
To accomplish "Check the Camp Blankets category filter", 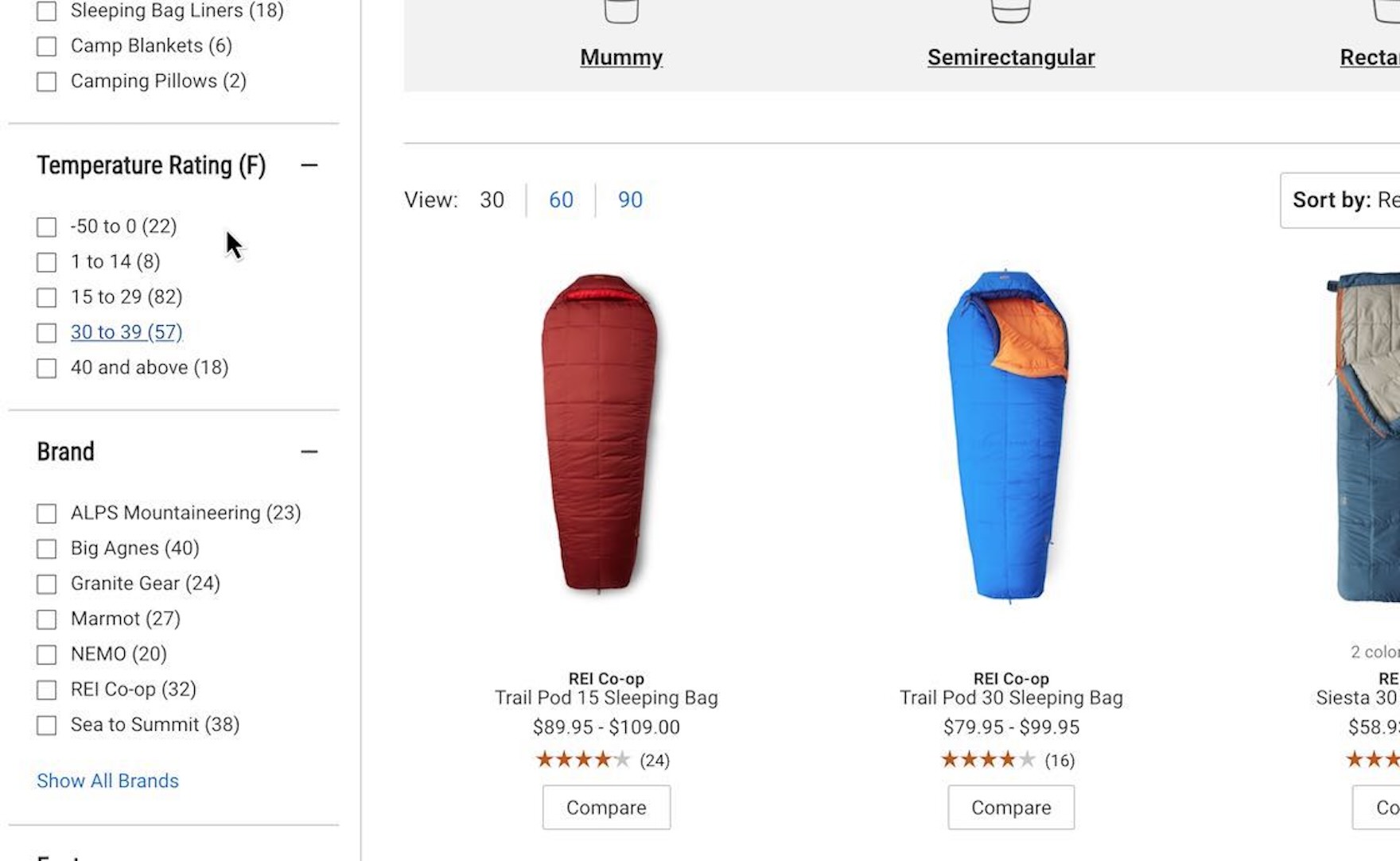I will (x=47, y=46).
